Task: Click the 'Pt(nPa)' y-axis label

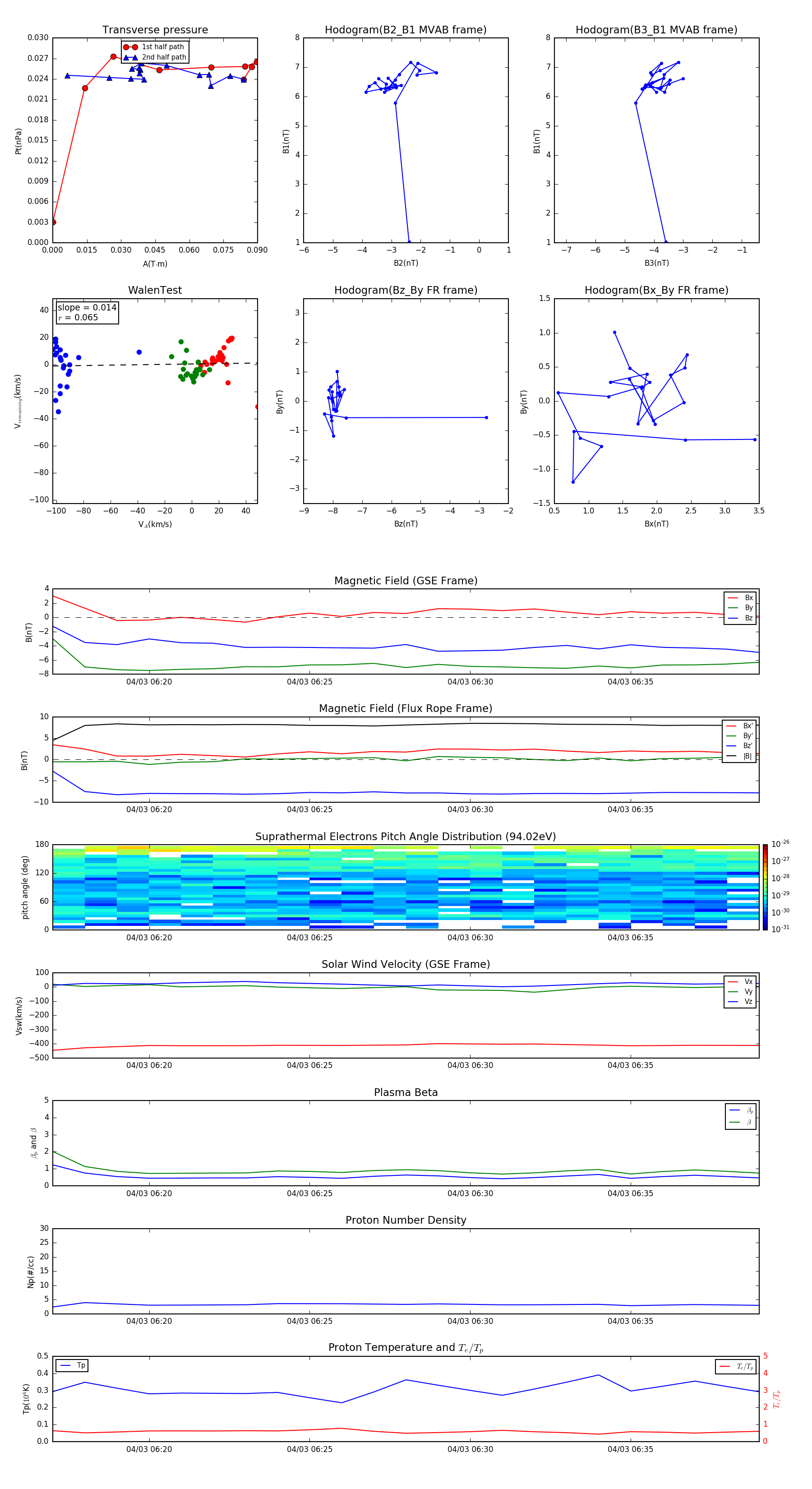Action: click(18, 141)
